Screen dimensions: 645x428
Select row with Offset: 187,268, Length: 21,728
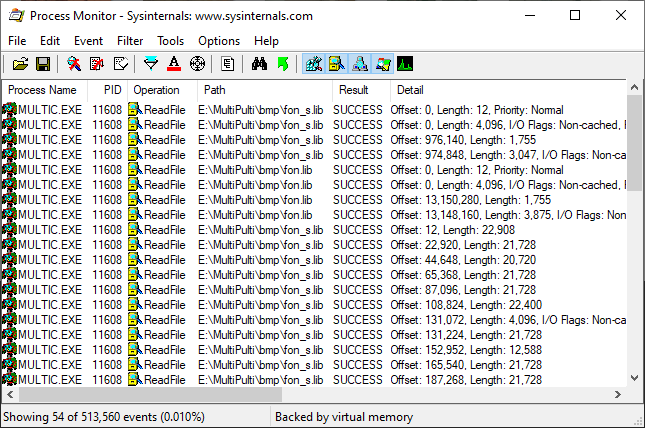[314, 379]
